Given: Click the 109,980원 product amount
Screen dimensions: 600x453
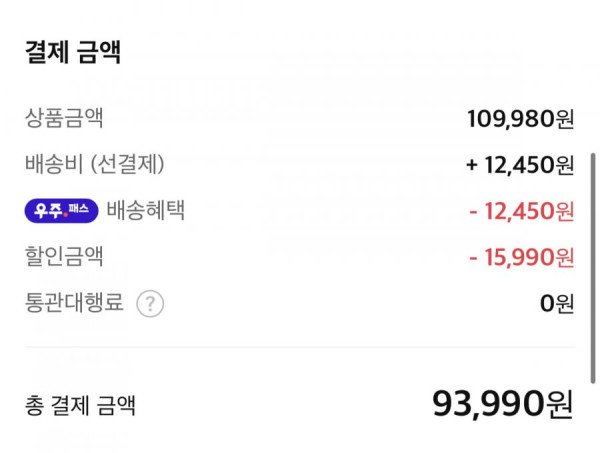Looking at the screenshot, I should (520, 119).
